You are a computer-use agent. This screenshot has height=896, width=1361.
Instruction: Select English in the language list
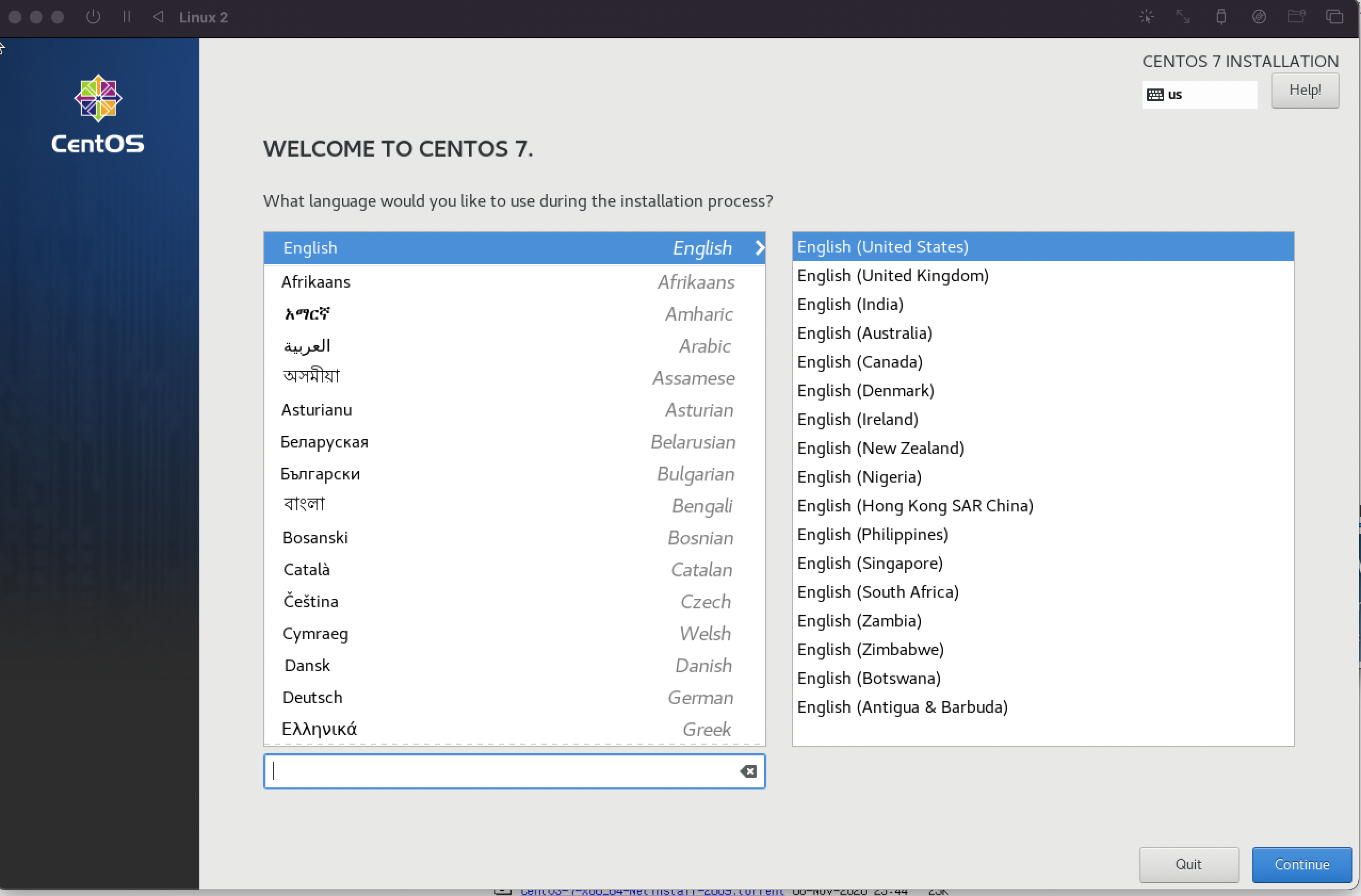(x=514, y=248)
